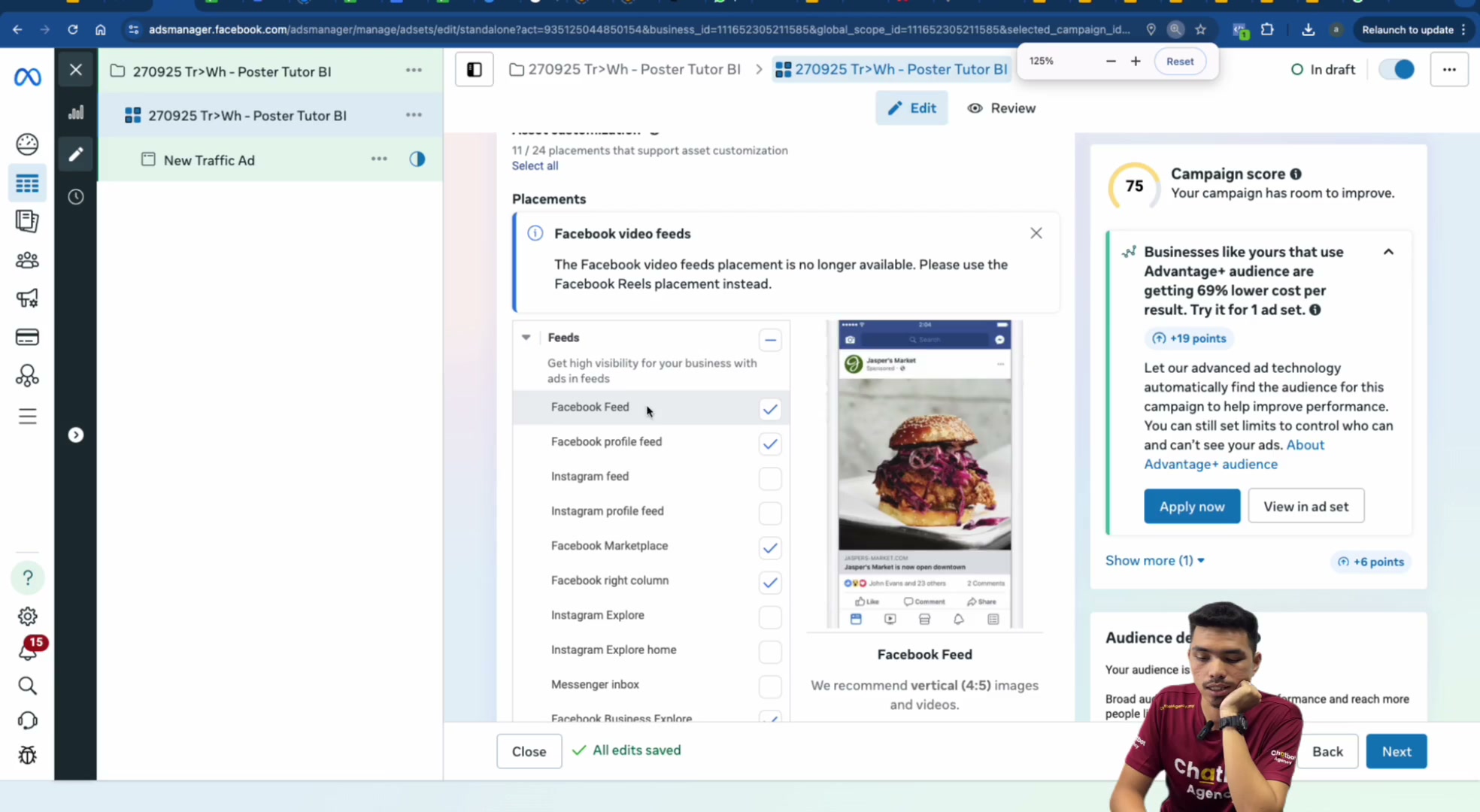Click Next button at bottom
Screen dimensions: 1480x812
click(x=1397, y=752)
